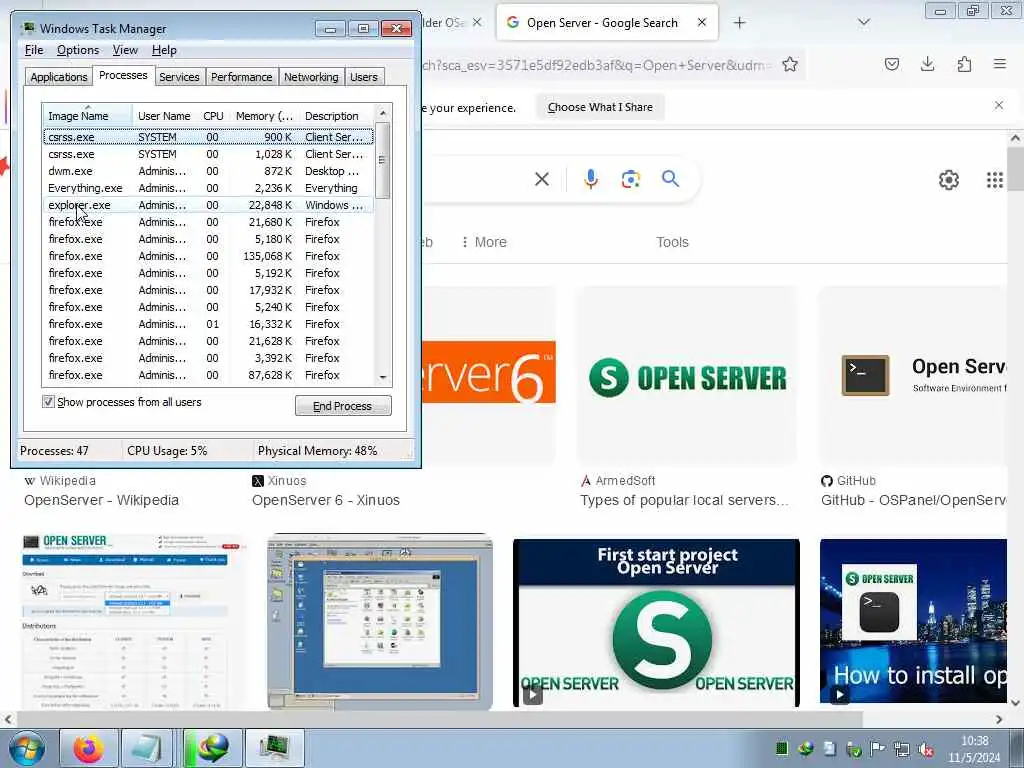Open a new Firefox tab with plus
Image resolution: width=1024 pixels, height=768 pixels.
pyautogui.click(x=739, y=23)
